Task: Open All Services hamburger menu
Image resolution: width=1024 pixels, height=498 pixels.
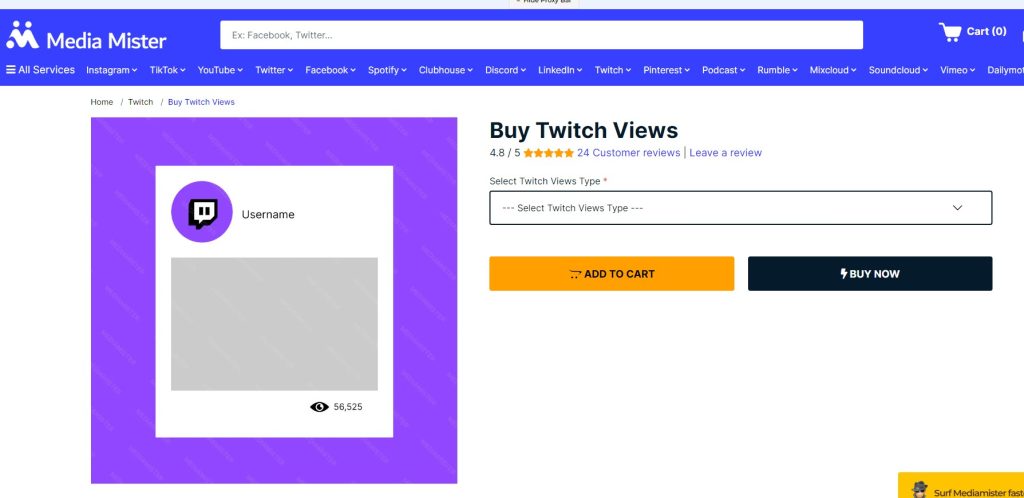Action: (x=40, y=70)
